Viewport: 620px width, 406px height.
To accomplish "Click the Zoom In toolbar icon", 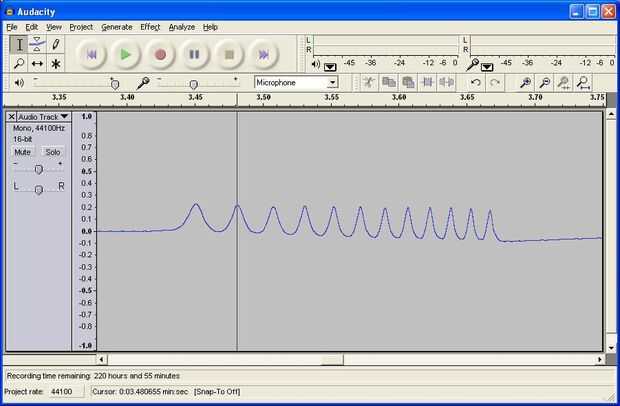I will click(525, 83).
